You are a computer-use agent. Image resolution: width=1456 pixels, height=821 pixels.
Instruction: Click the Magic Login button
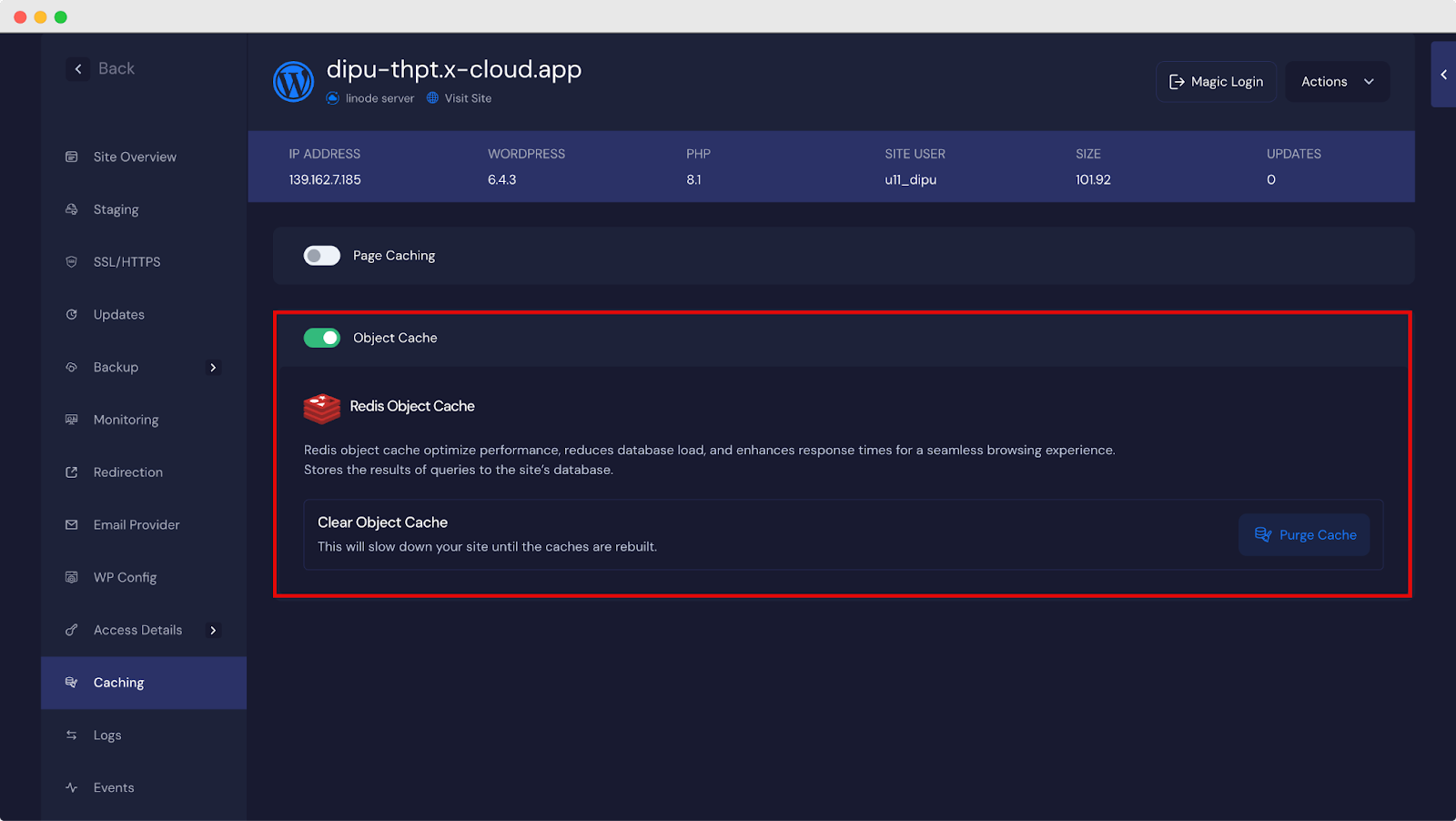[1216, 82]
